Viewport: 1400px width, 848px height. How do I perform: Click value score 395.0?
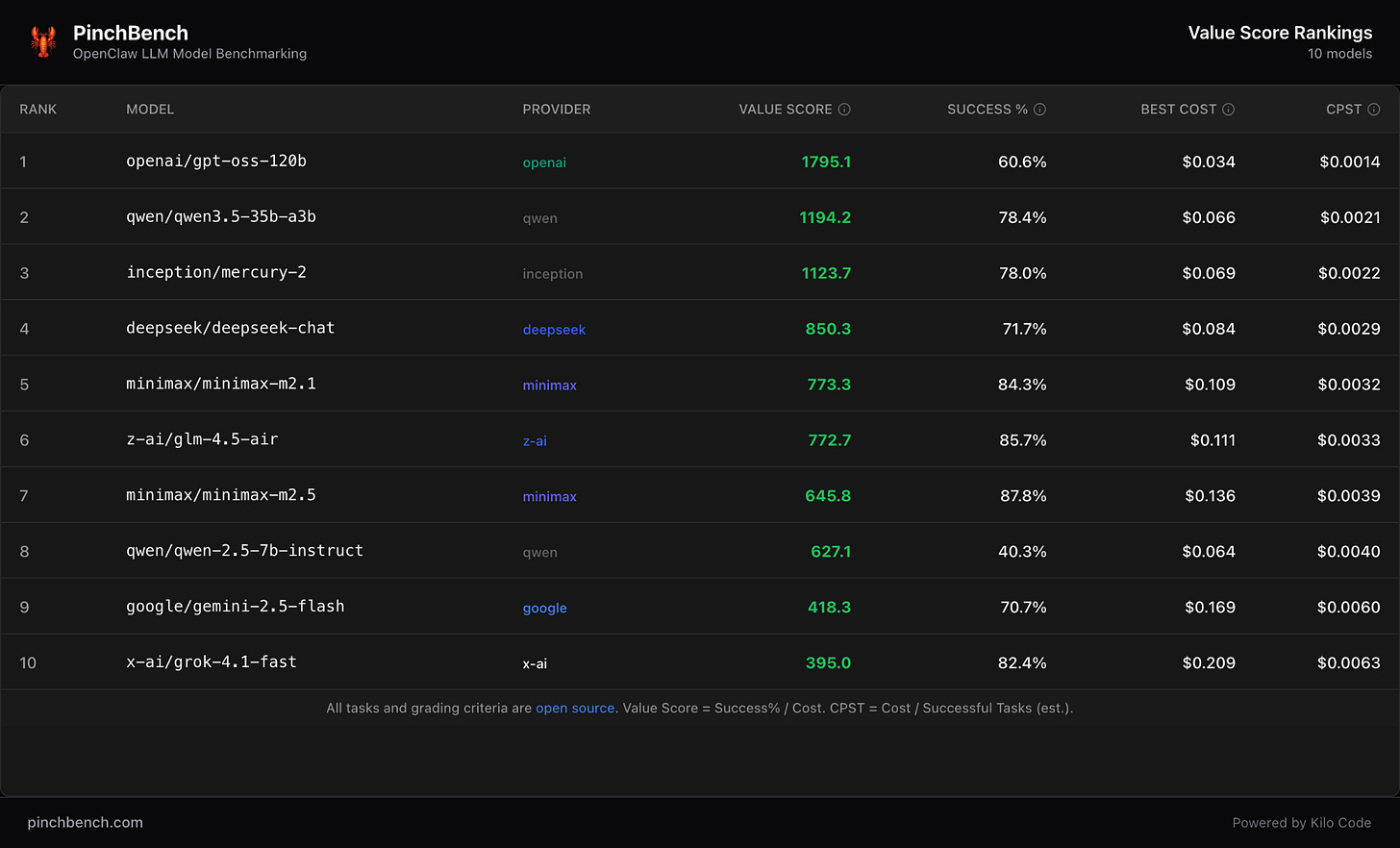coord(828,664)
